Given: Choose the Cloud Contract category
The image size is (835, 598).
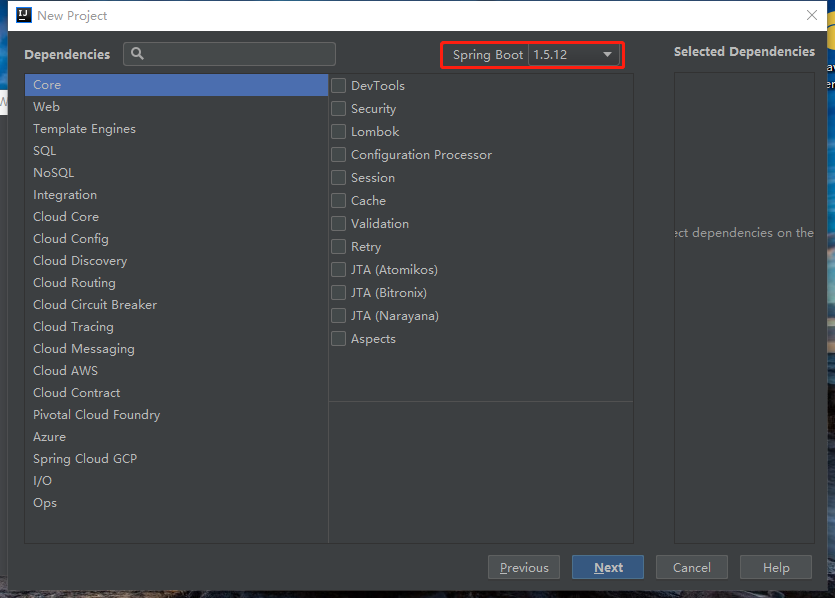Looking at the screenshot, I should click(x=176, y=393).
